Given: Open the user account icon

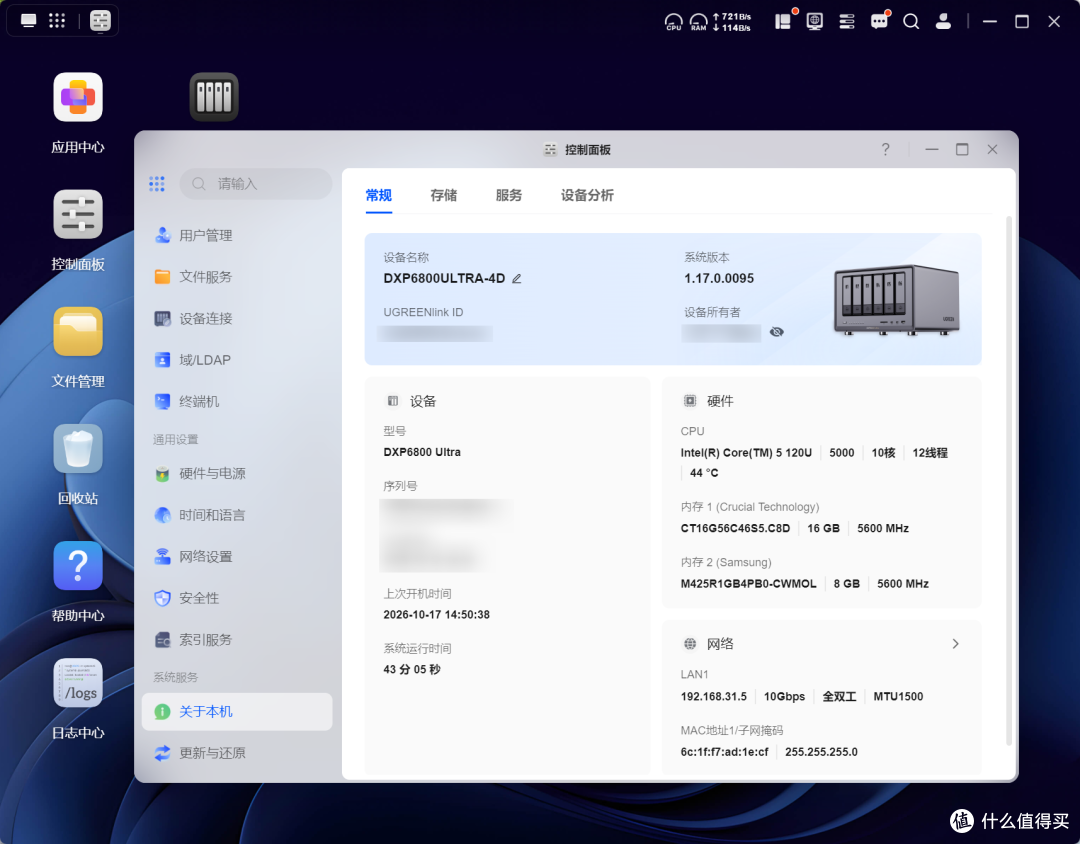Looking at the screenshot, I should pos(944,21).
